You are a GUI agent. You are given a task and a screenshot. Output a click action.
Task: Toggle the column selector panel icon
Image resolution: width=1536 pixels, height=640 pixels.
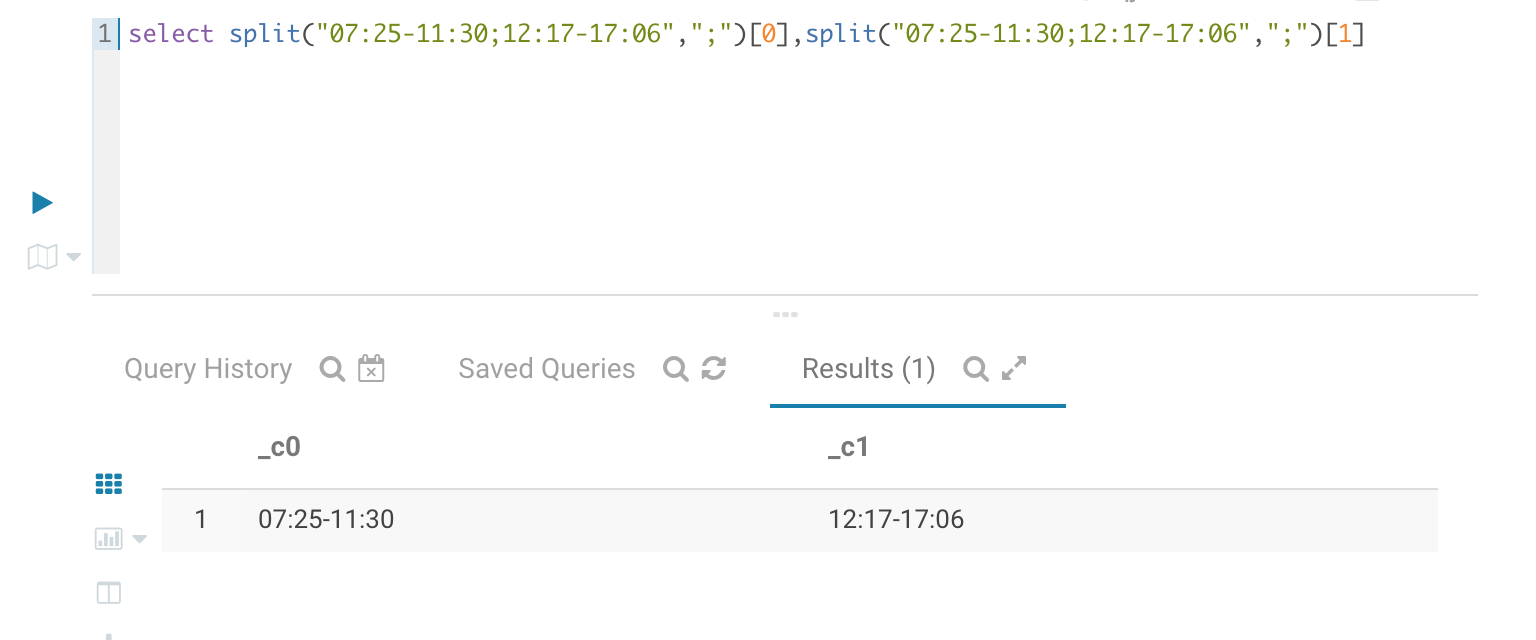point(108,593)
